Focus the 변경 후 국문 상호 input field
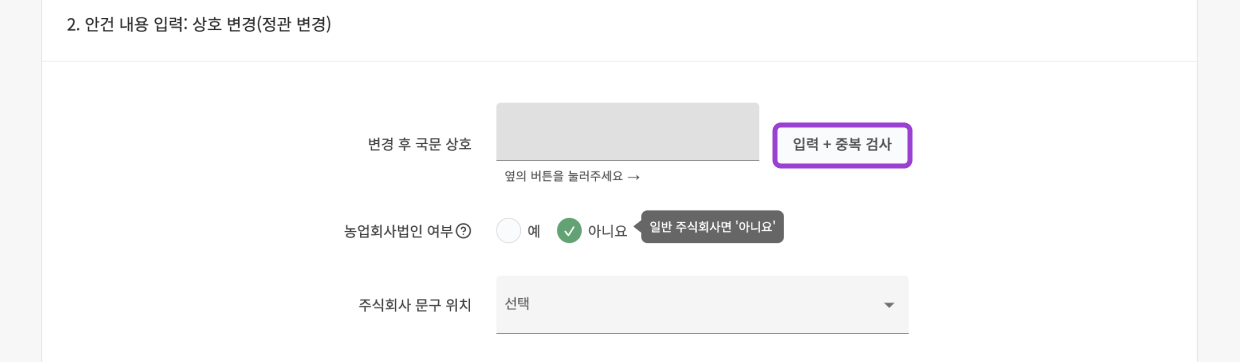This screenshot has width=1240, height=362. pyautogui.click(x=627, y=132)
